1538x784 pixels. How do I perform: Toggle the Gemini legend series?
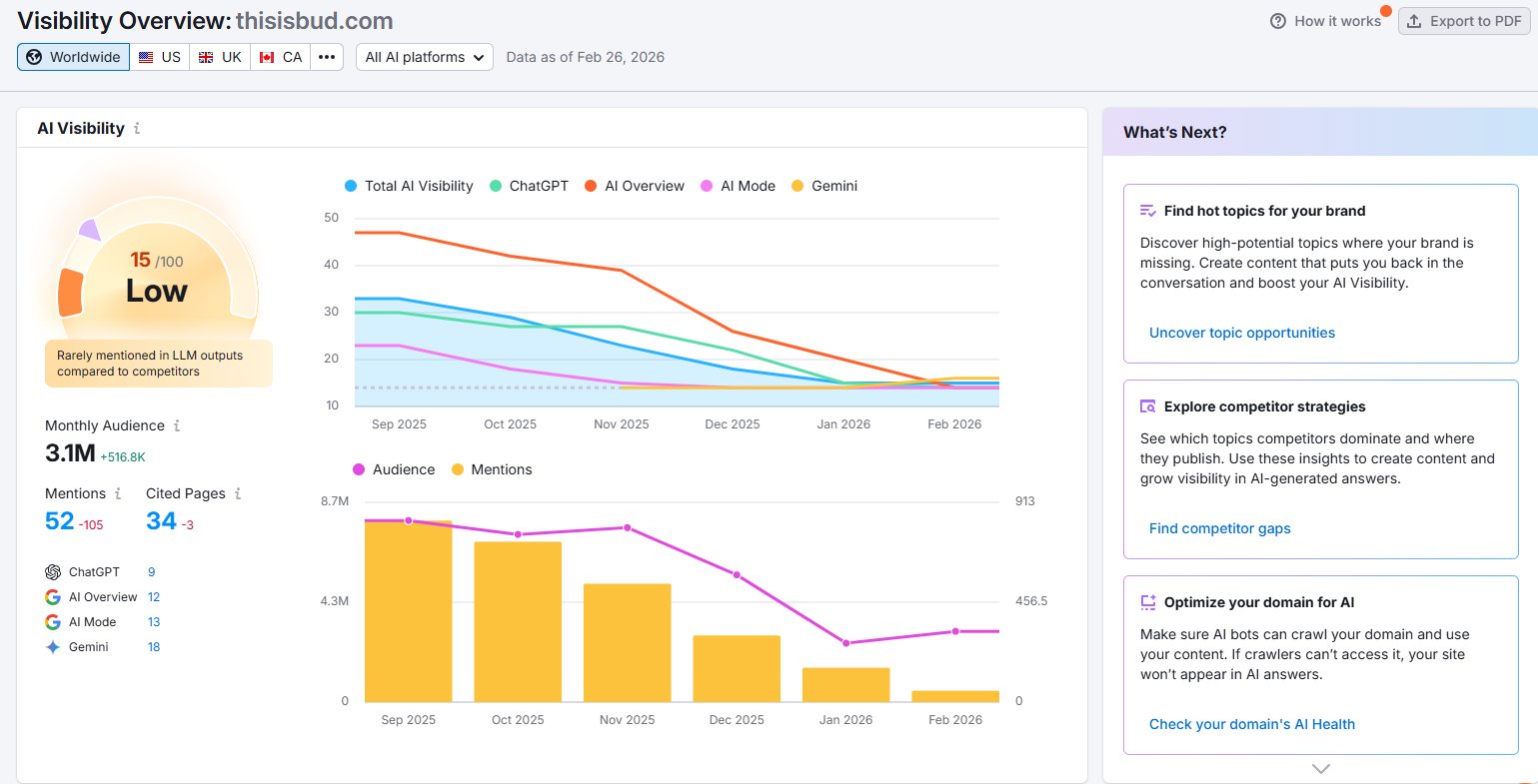tap(824, 186)
